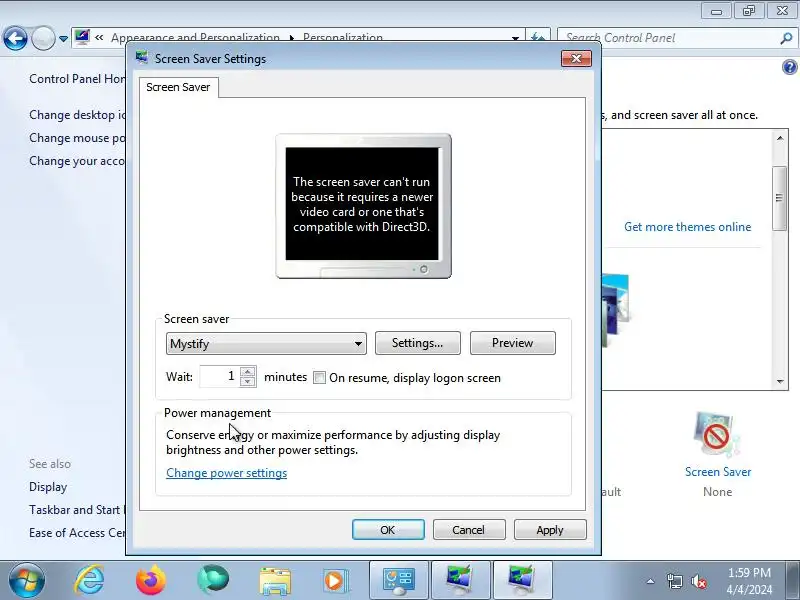800x600 pixels.
Task: Cancel the Screen Saver Settings dialog
Action: pos(468,530)
